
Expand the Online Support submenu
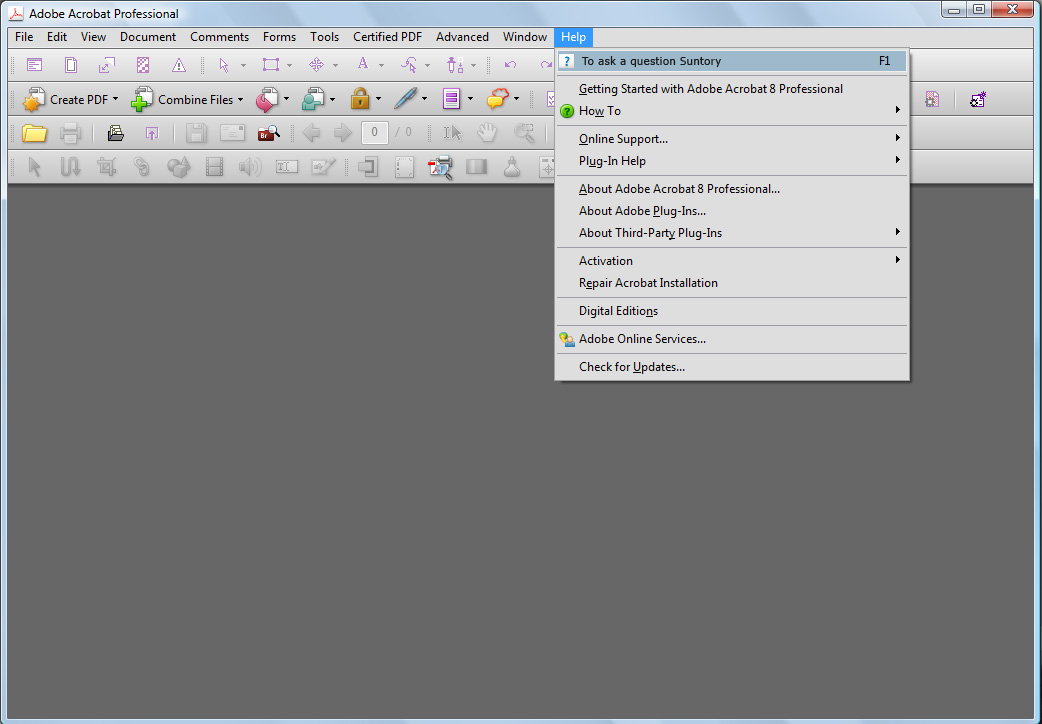(732, 139)
